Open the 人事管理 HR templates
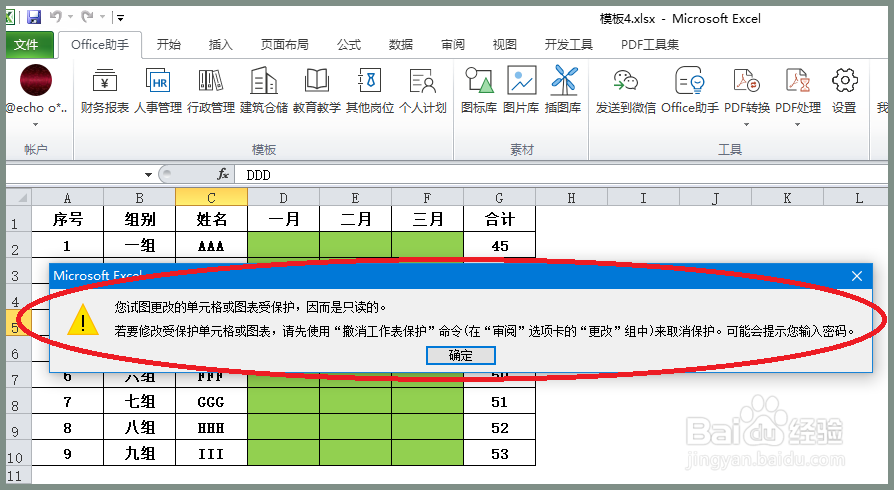Image resolution: width=894 pixels, height=490 pixels. [x=158, y=90]
